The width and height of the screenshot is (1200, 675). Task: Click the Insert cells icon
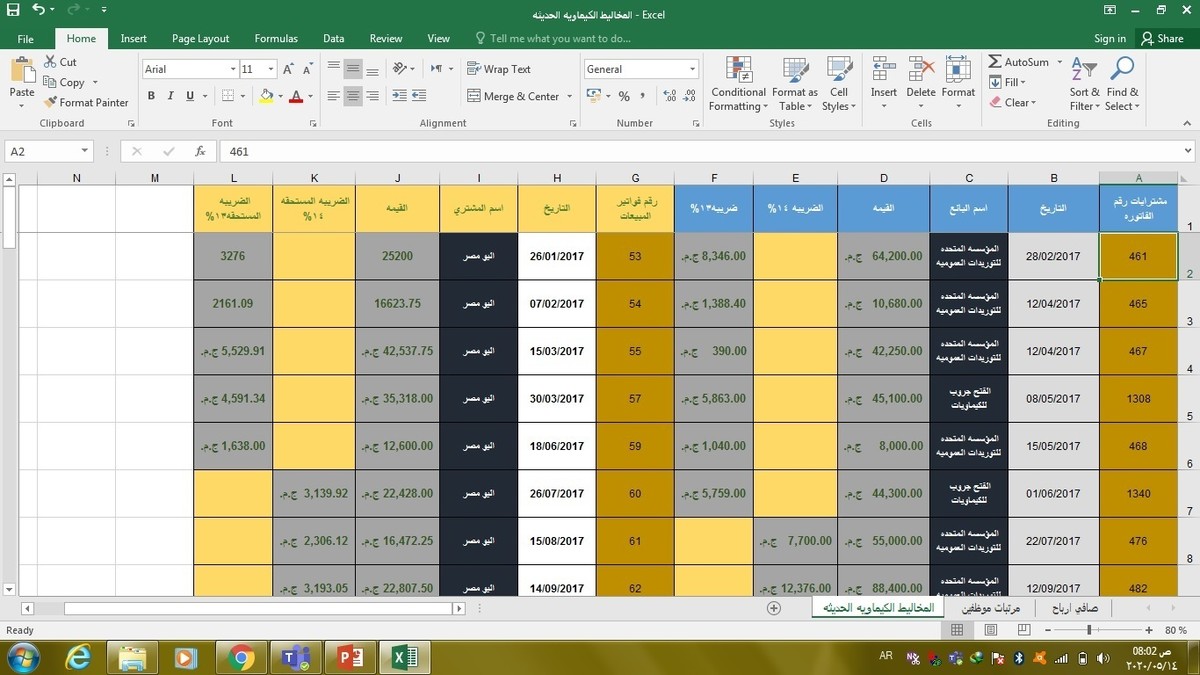[x=883, y=70]
